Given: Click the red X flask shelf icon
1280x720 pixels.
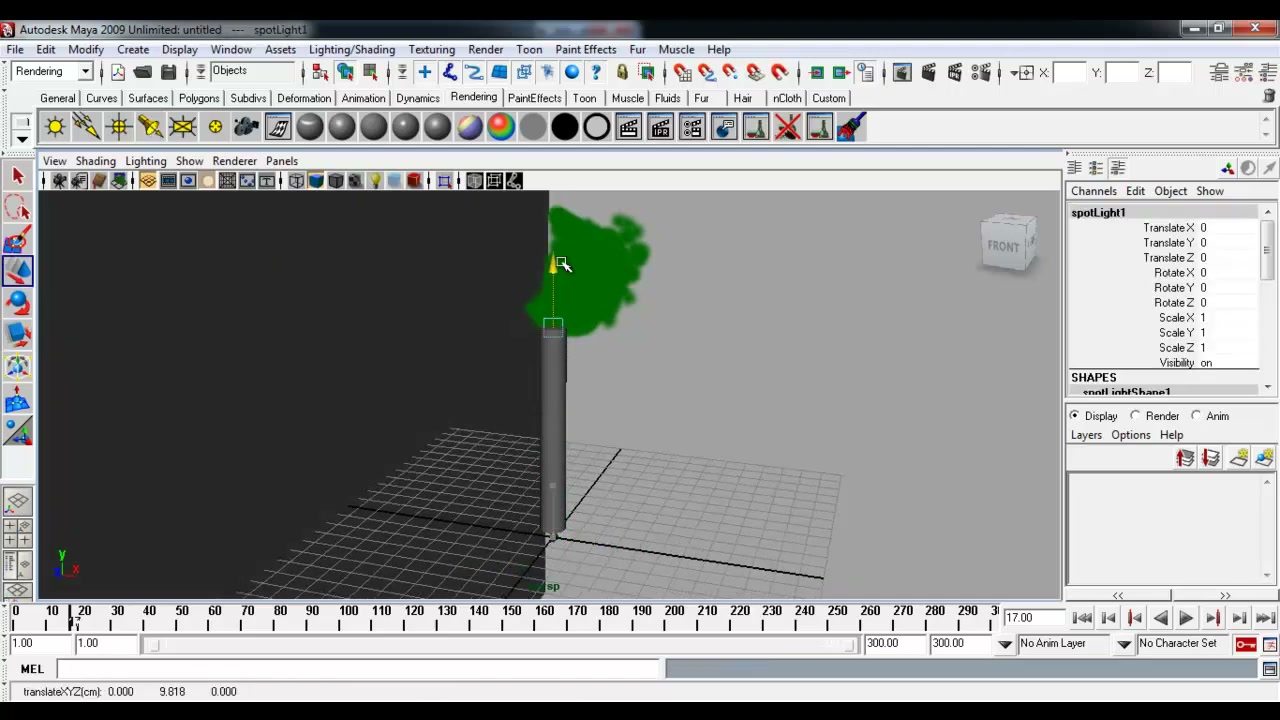Looking at the screenshot, I should tap(788, 127).
